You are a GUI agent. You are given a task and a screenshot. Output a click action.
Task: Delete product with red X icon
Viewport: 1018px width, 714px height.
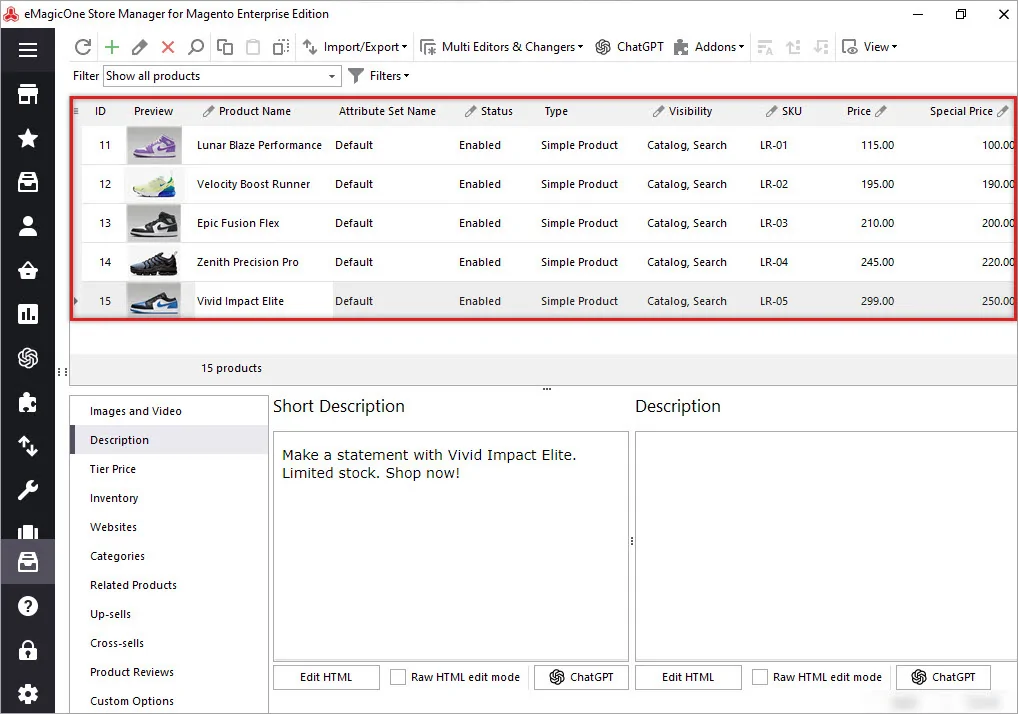pos(168,47)
